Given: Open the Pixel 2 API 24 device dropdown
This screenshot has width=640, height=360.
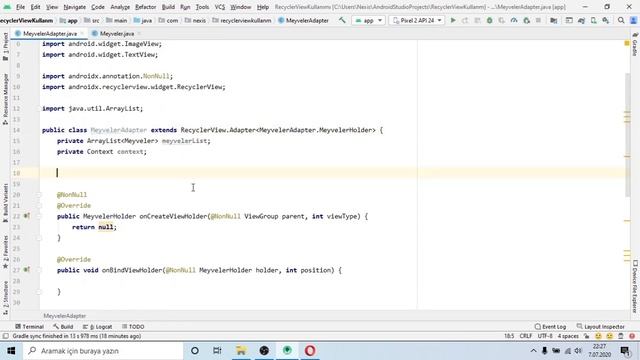Looking at the screenshot, I should click(x=417, y=20).
